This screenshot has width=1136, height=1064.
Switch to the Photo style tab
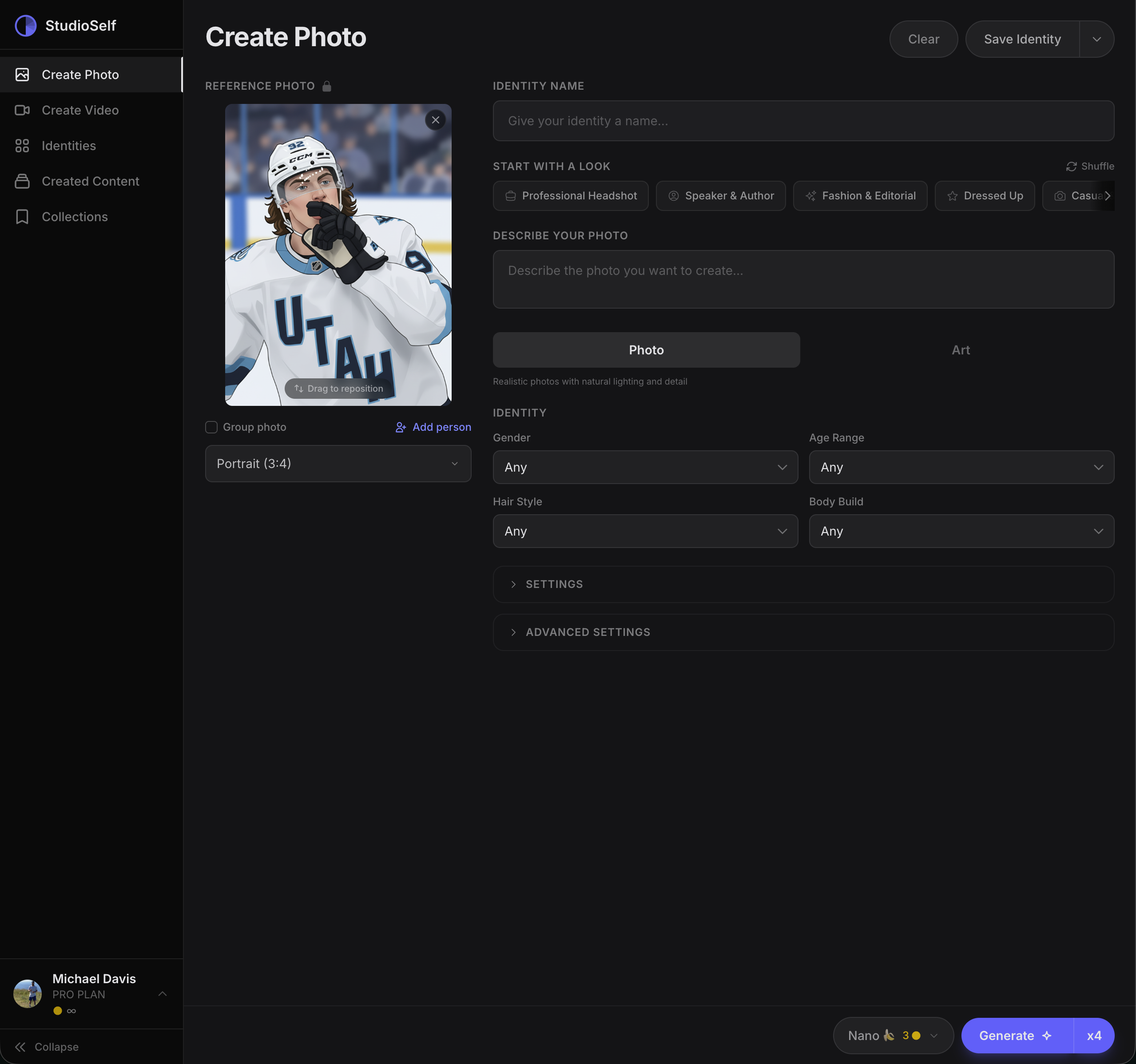click(x=646, y=350)
